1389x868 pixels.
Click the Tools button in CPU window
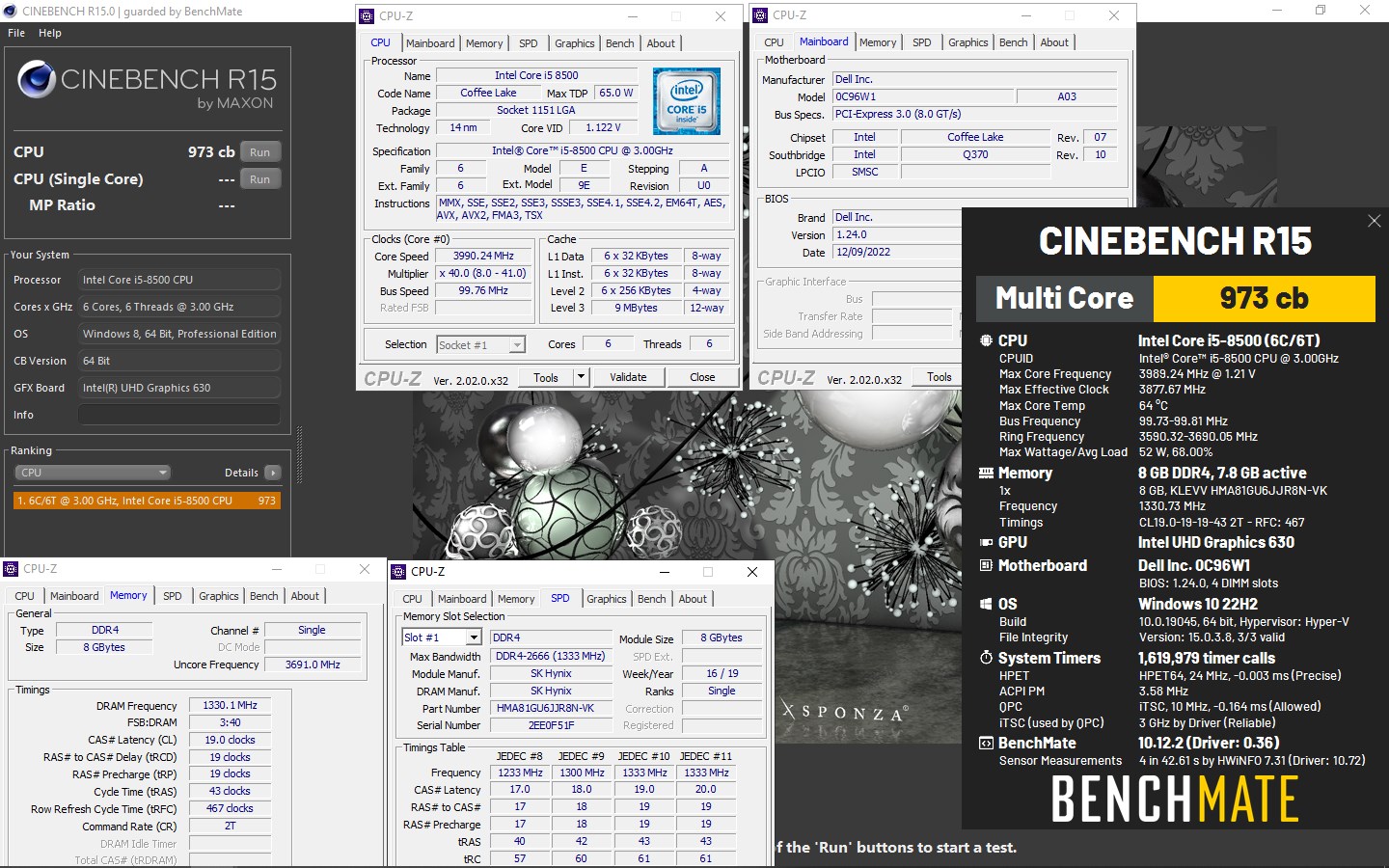[546, 377]
